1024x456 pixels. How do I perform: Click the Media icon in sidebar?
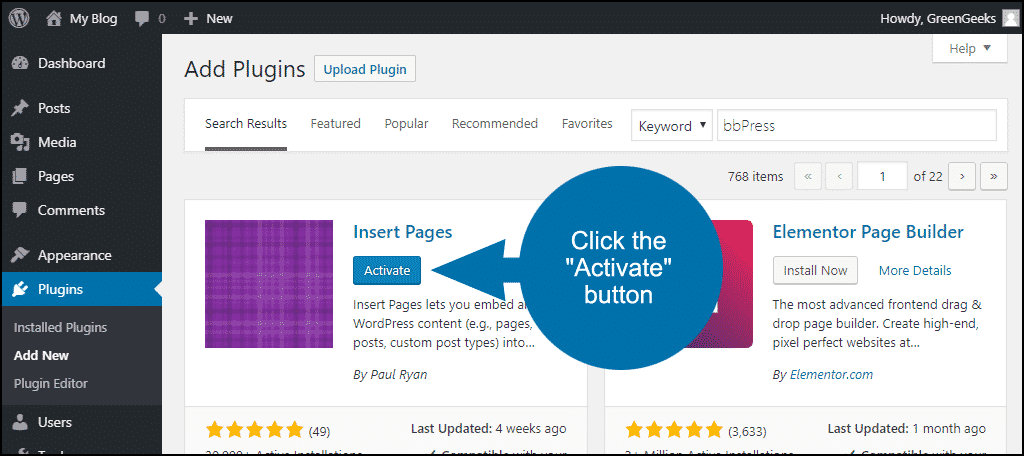pos(20,142)
